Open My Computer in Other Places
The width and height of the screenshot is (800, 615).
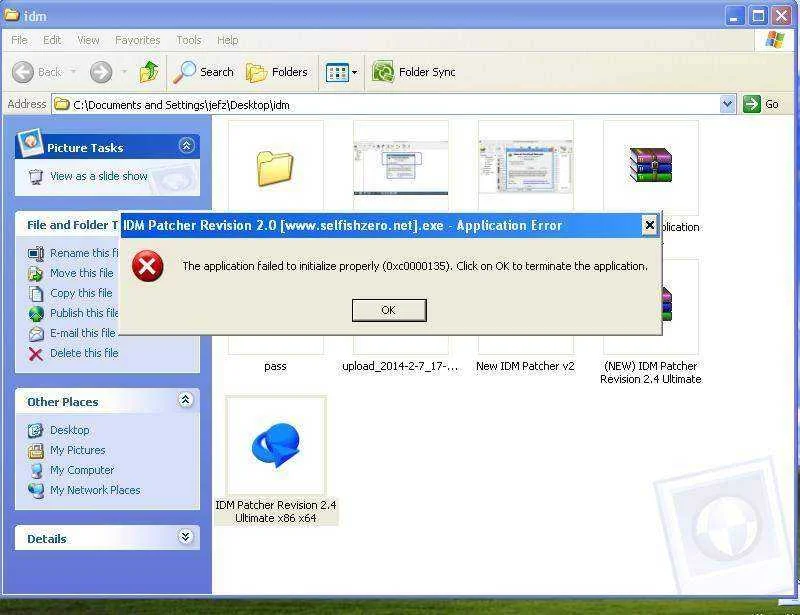point(82,470)
